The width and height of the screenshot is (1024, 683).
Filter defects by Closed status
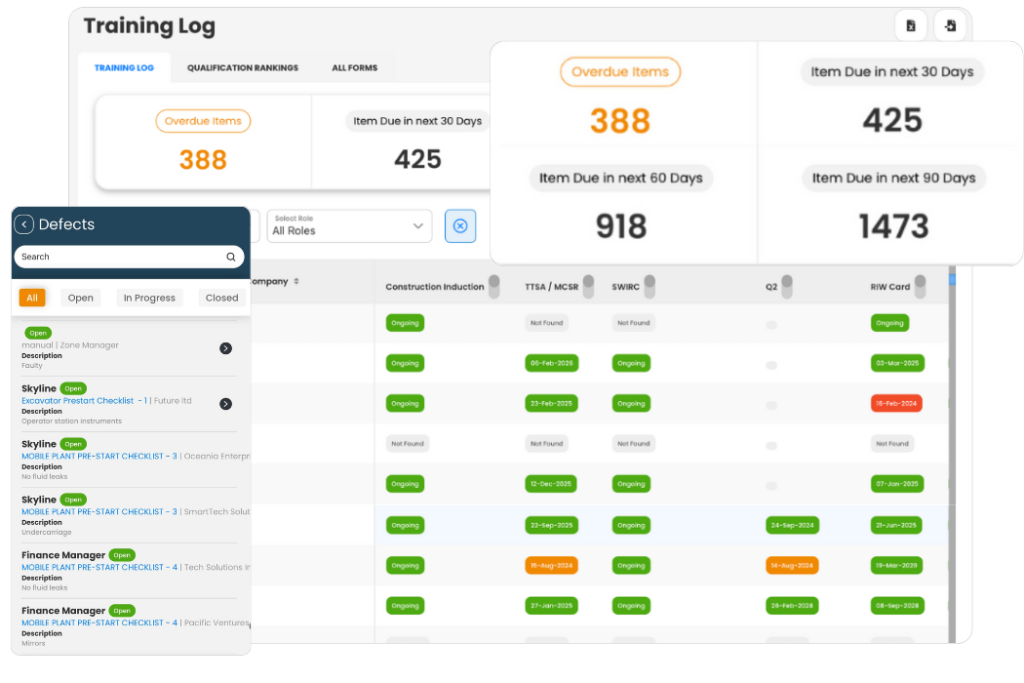(221, 297)
